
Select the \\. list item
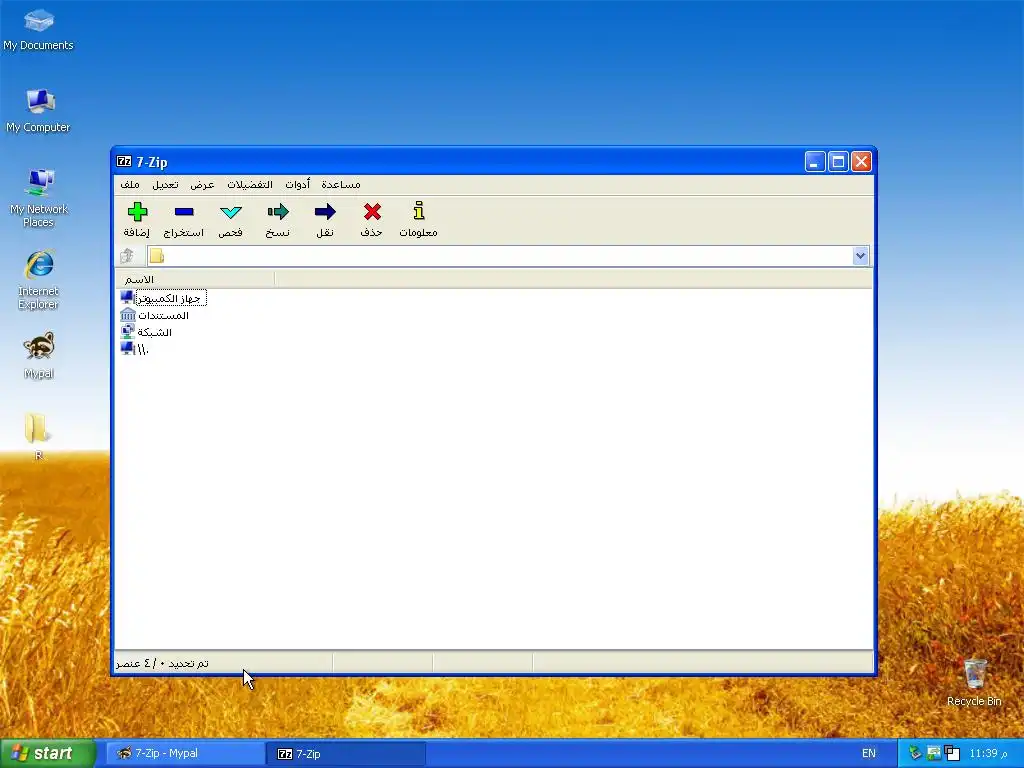point(142,350)
